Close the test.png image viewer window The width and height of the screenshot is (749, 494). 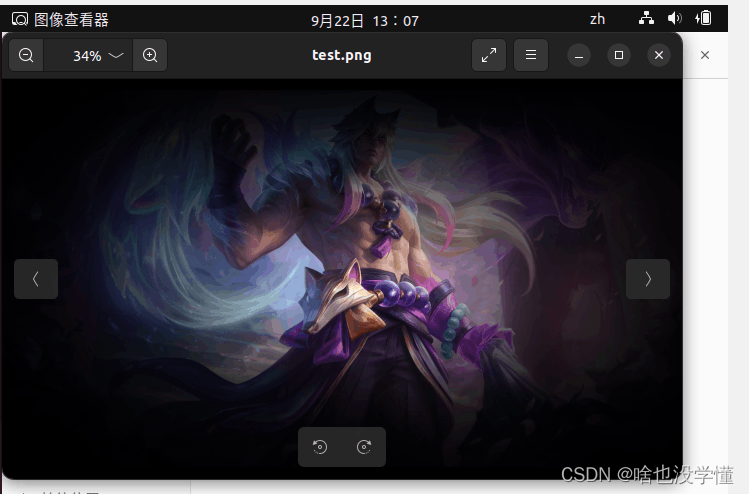click(659, 55)
